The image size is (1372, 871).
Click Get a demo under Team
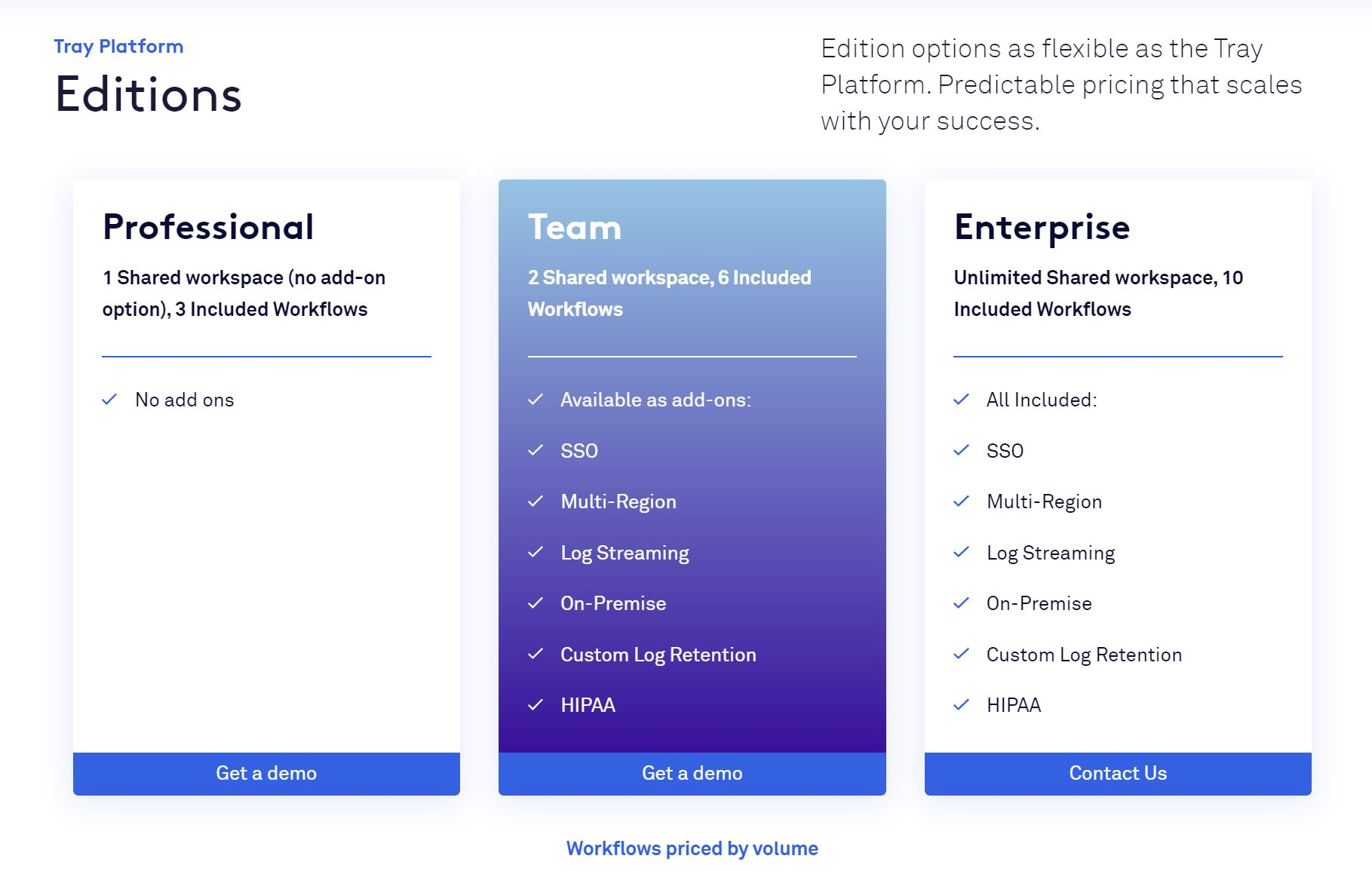692,774
